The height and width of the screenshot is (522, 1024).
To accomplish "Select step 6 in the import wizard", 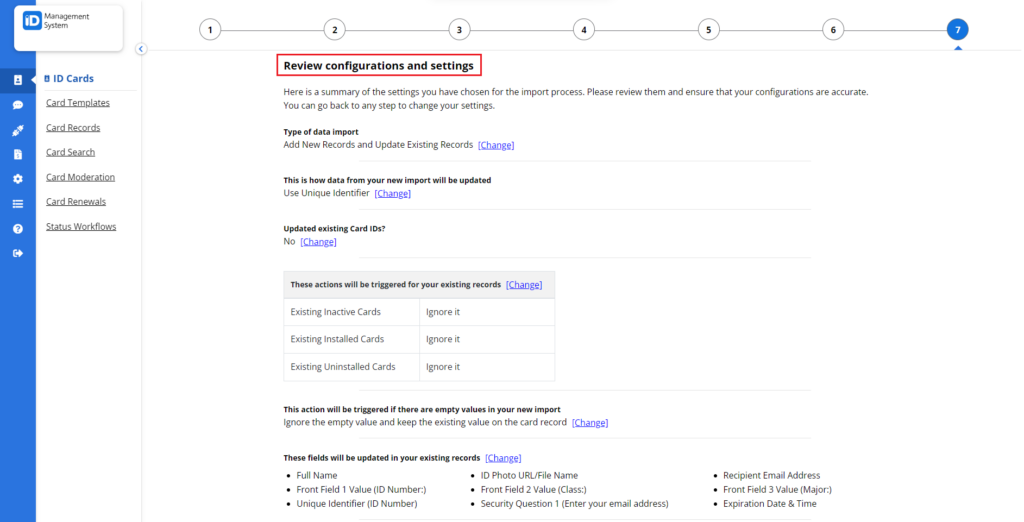I will [x=832, y=30].
